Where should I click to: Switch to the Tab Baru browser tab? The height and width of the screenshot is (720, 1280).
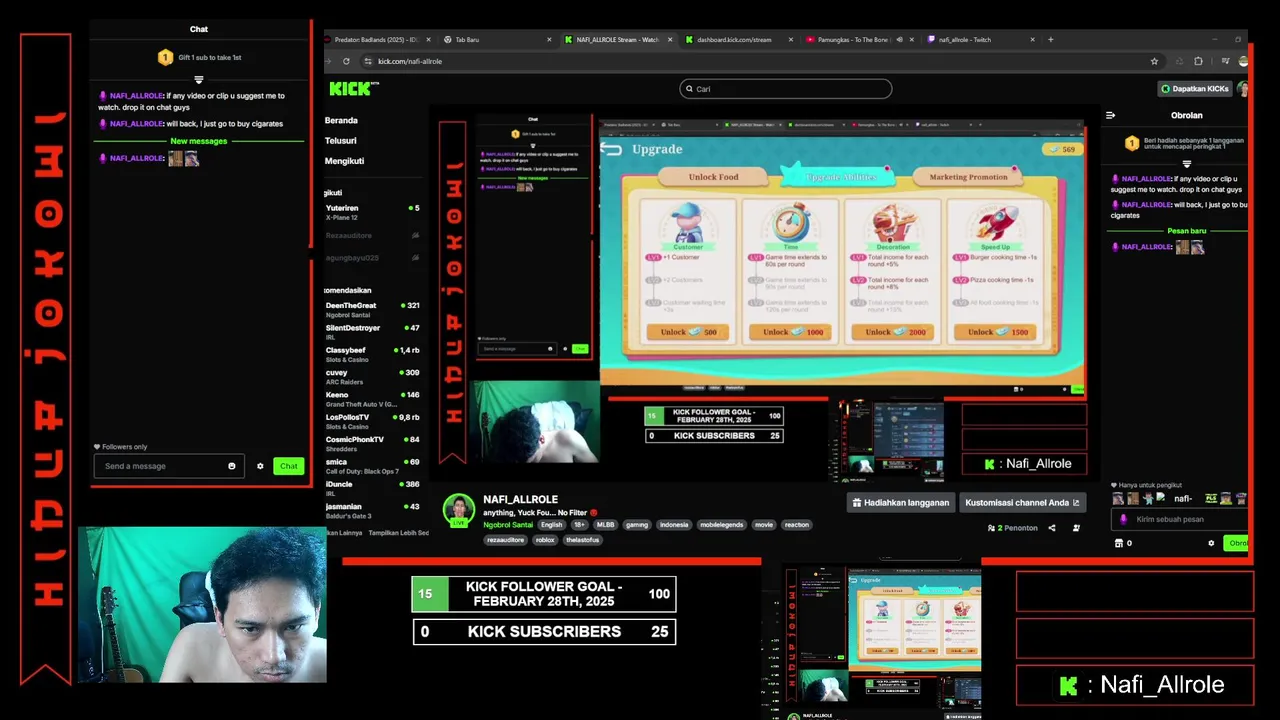497,40
